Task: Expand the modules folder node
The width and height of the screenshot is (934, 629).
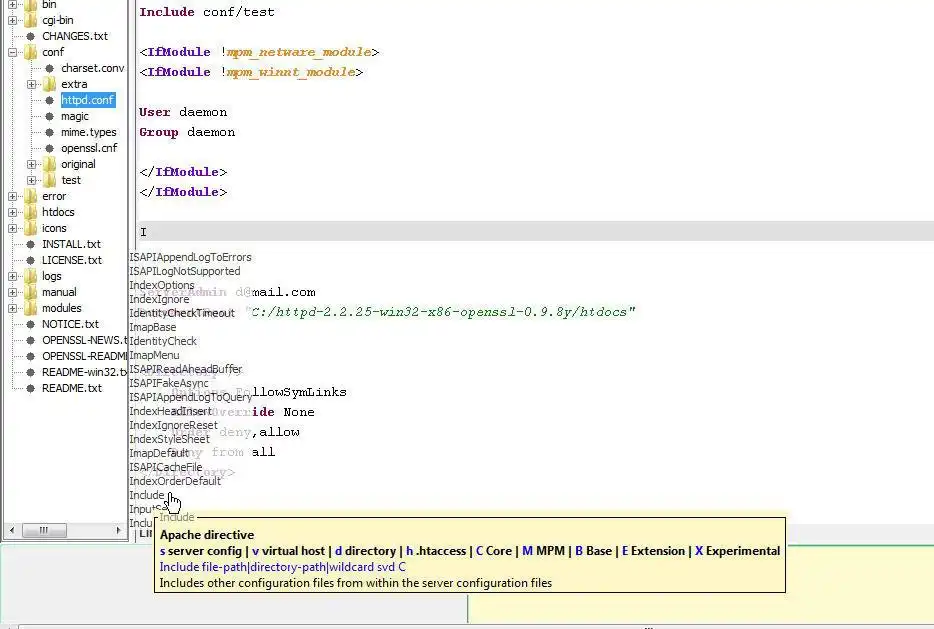Action: point(12,309)
